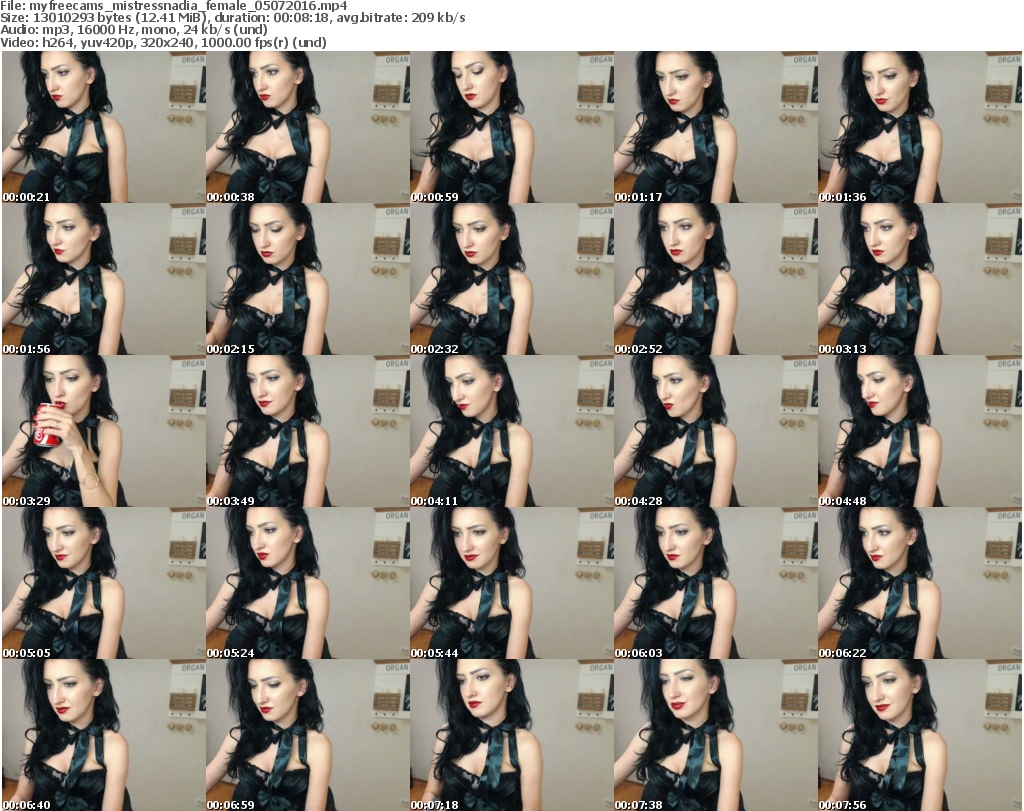The width and height of the screenshot is (1024, 811).
Task: Click the snapshot marked 00:05:44
Action: 512,583
